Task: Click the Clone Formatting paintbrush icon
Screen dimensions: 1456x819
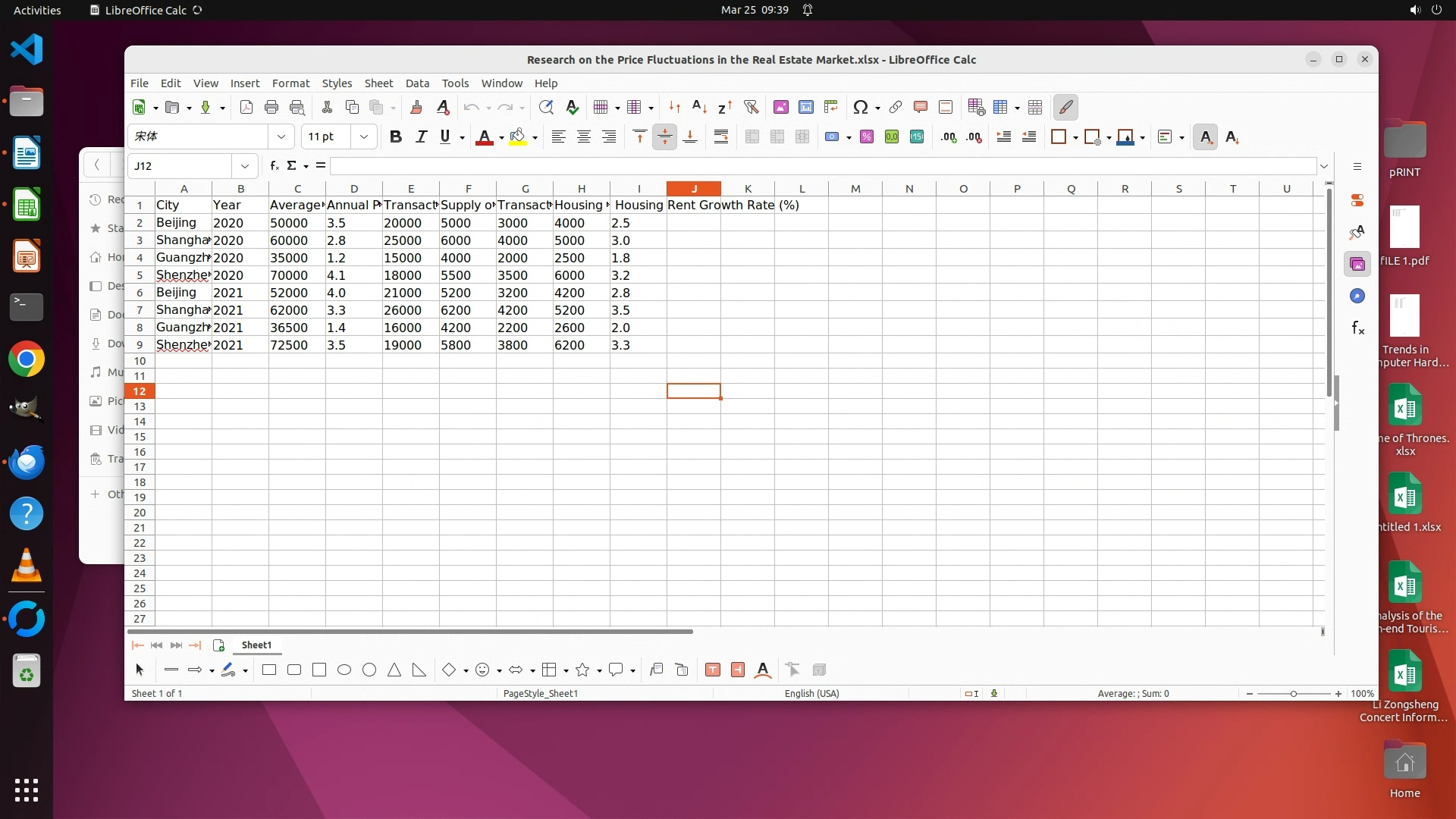Action: pos(416,107)
